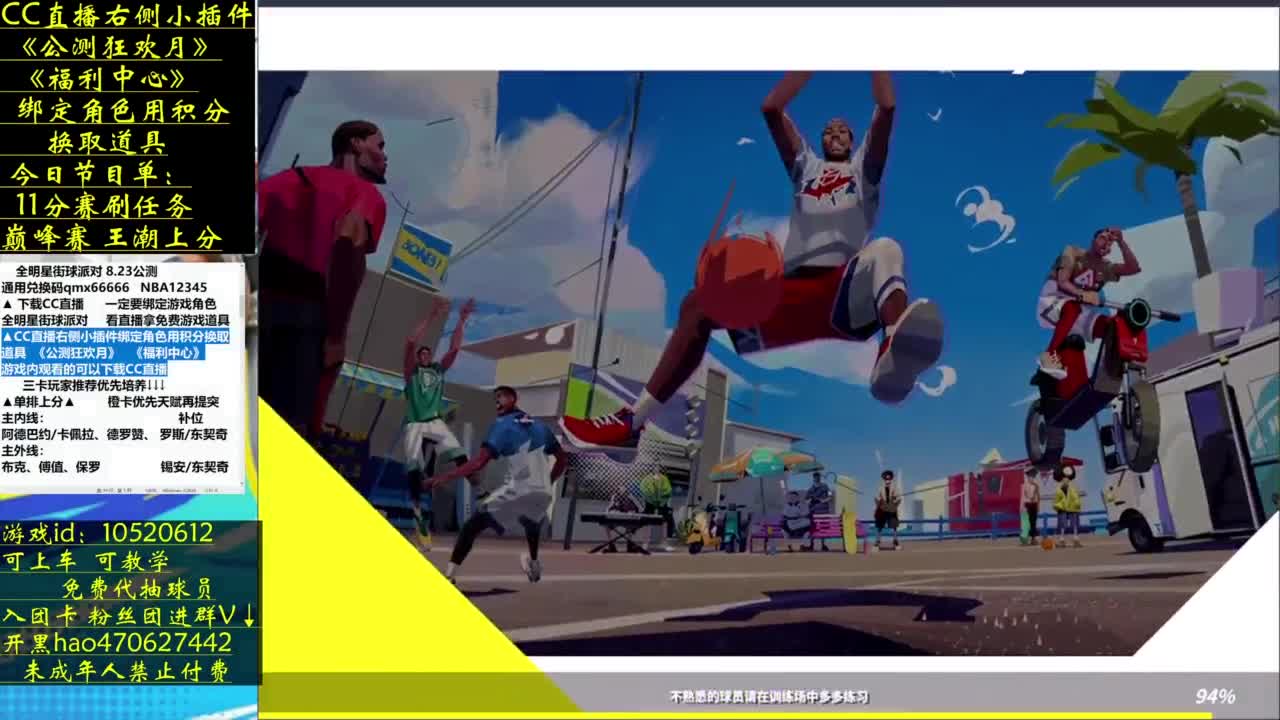This screenshot has width=1280, height=720.
Task: Click '▲单排上分▲' in the note
Action: 38,402
